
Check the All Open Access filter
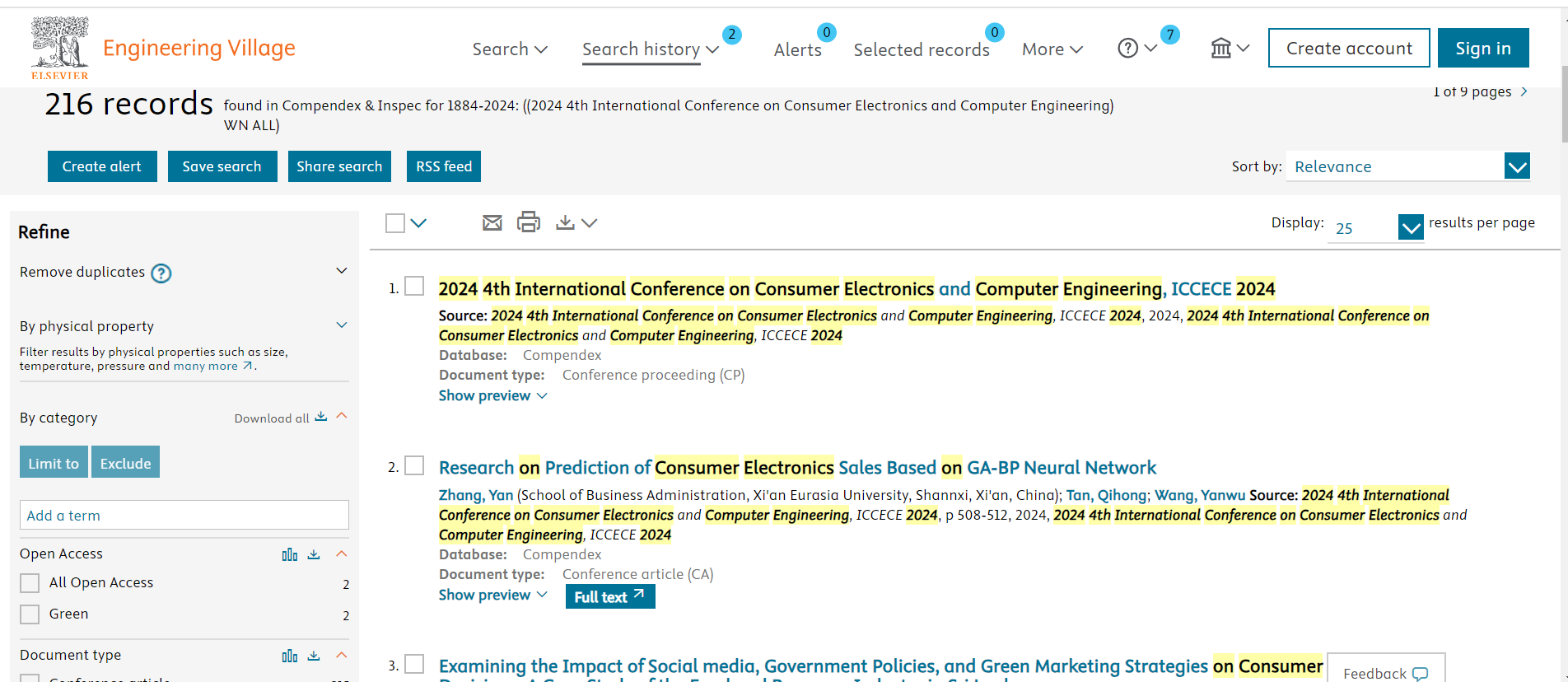point(30,583)
